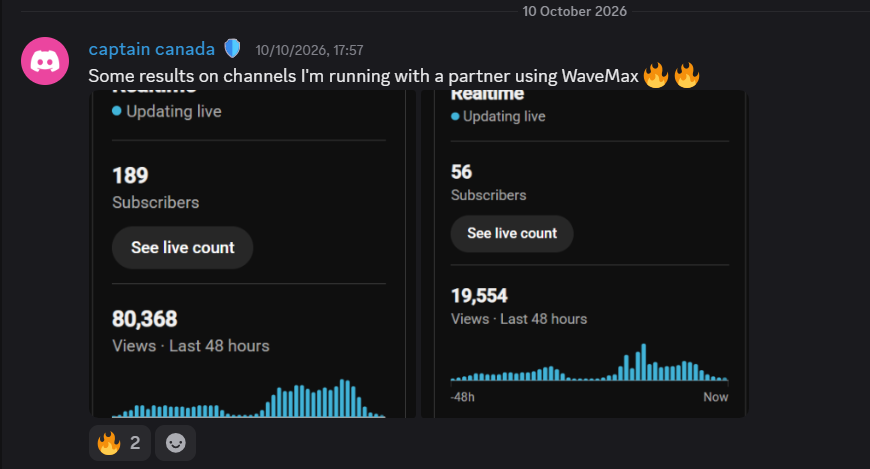870x469 pixels.
Task: Click Updating live status in left screenshot
Action: click(x=167, y=112)
